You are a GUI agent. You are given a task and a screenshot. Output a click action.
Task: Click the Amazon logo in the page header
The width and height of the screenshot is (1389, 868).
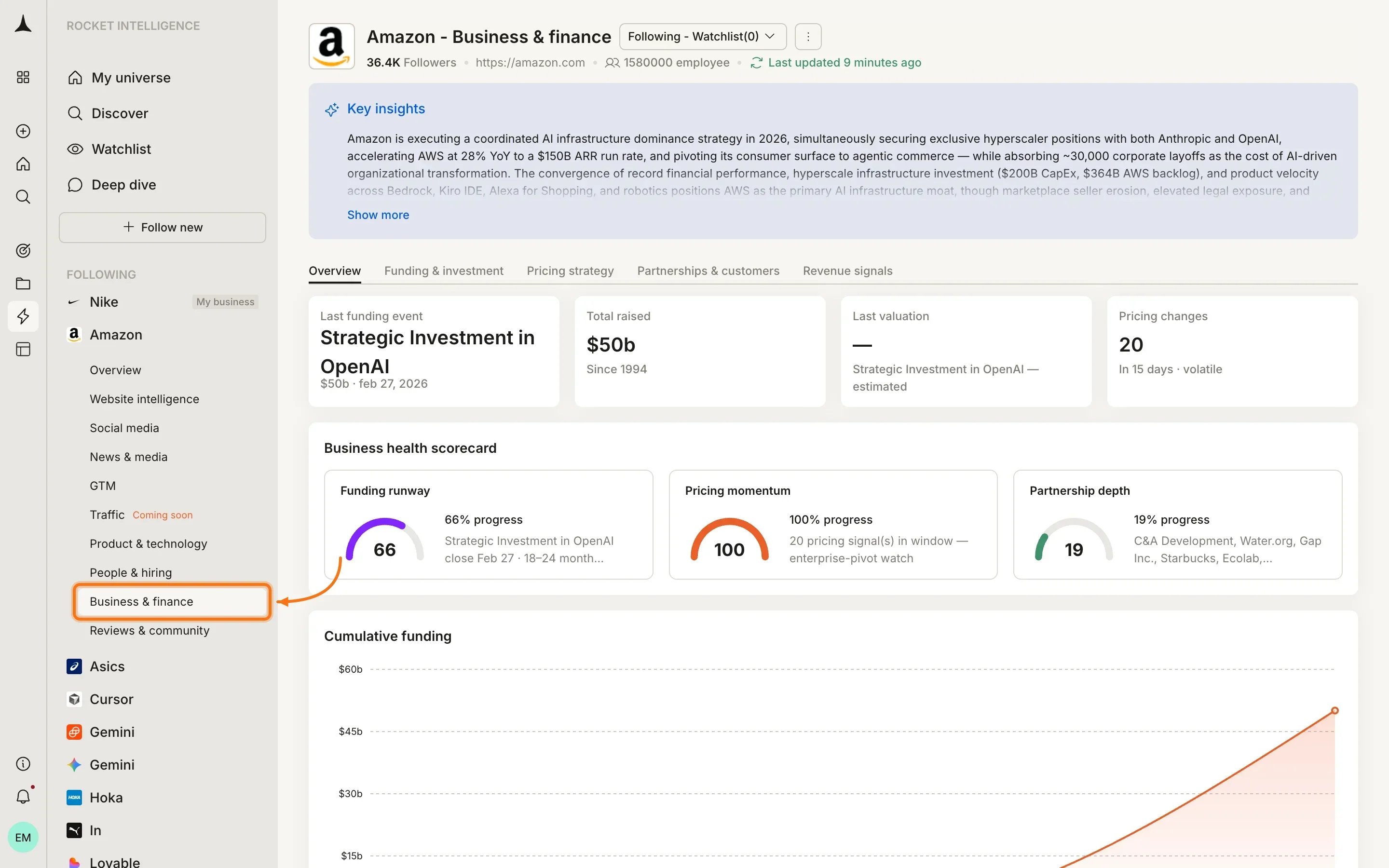point(332,46)
